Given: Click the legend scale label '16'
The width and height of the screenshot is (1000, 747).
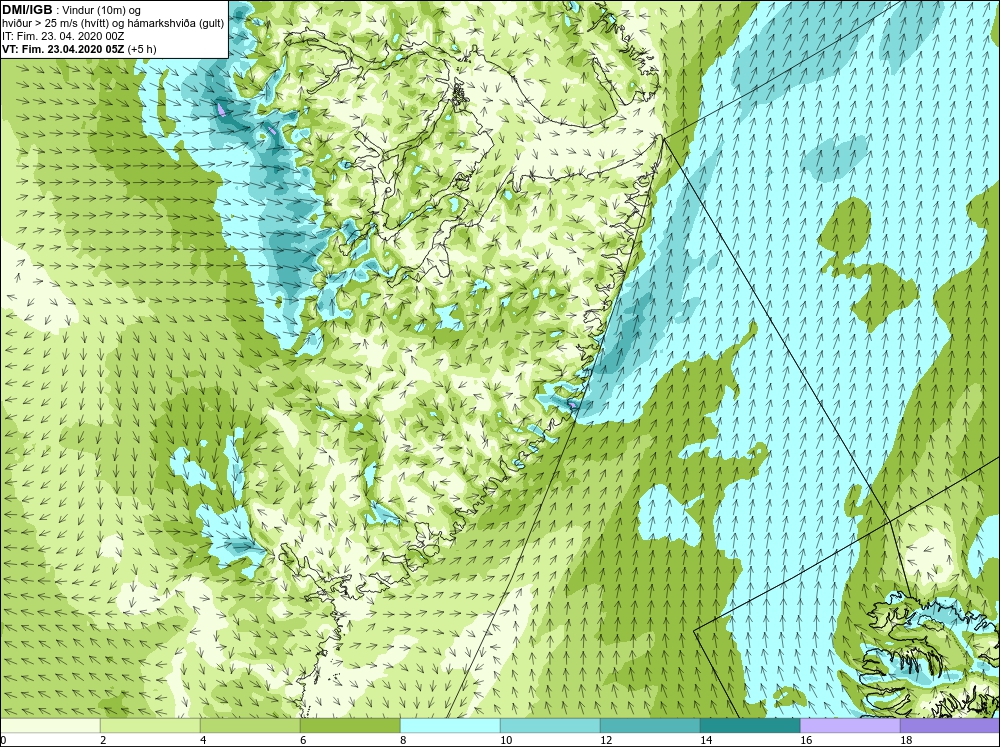Looking at the screenshot, I should pos(806,740).
